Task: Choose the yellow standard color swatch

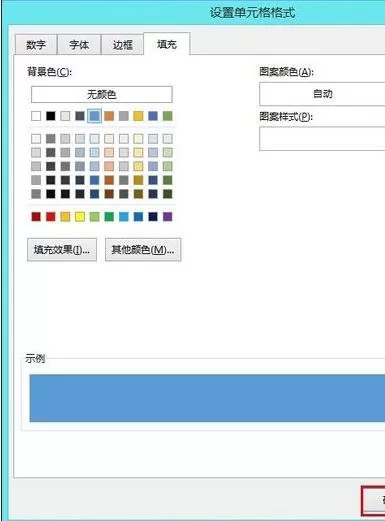Action: tap(80, 217)
